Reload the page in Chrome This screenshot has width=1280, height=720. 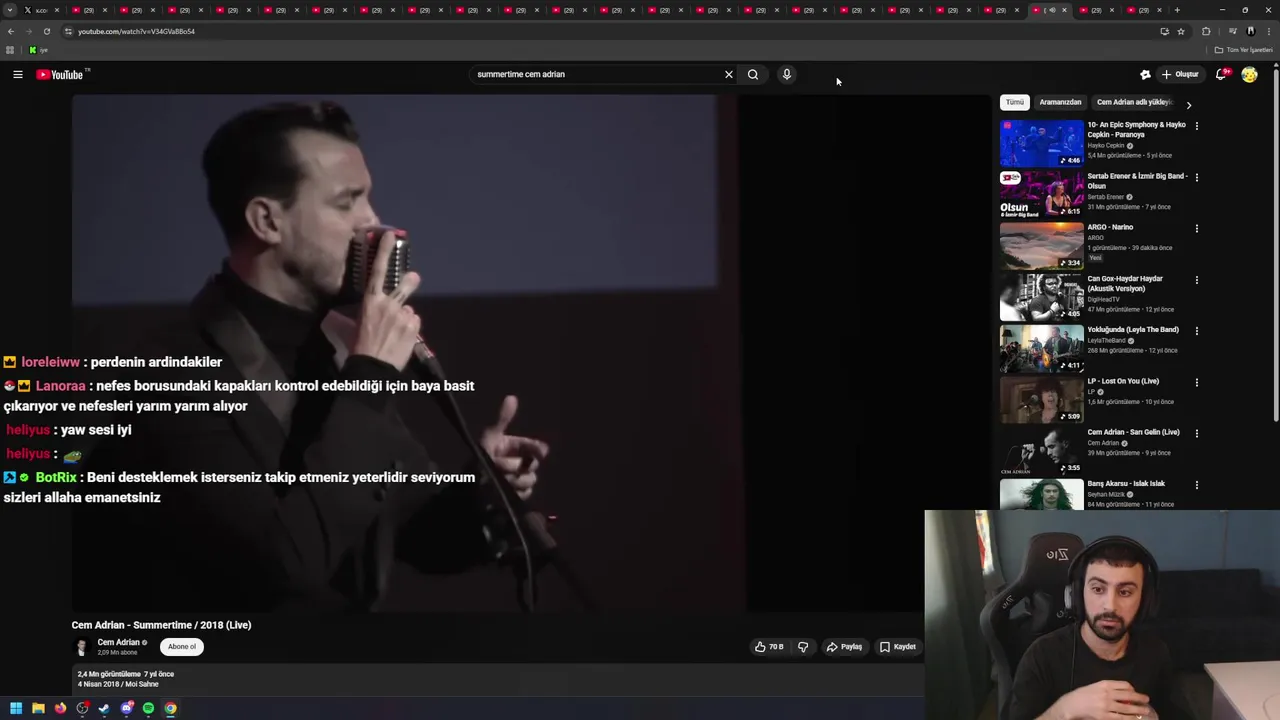[x=46, y=31]
